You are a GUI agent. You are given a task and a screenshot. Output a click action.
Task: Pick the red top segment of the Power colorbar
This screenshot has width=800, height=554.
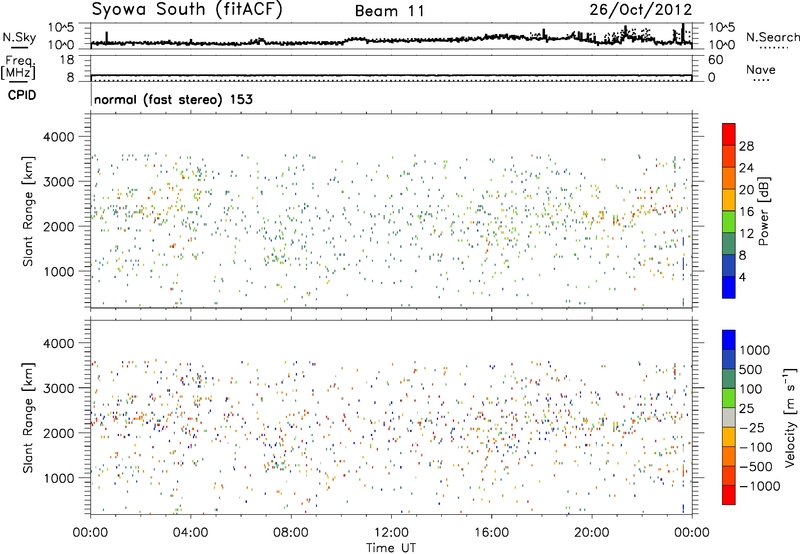tap(729, 134)
